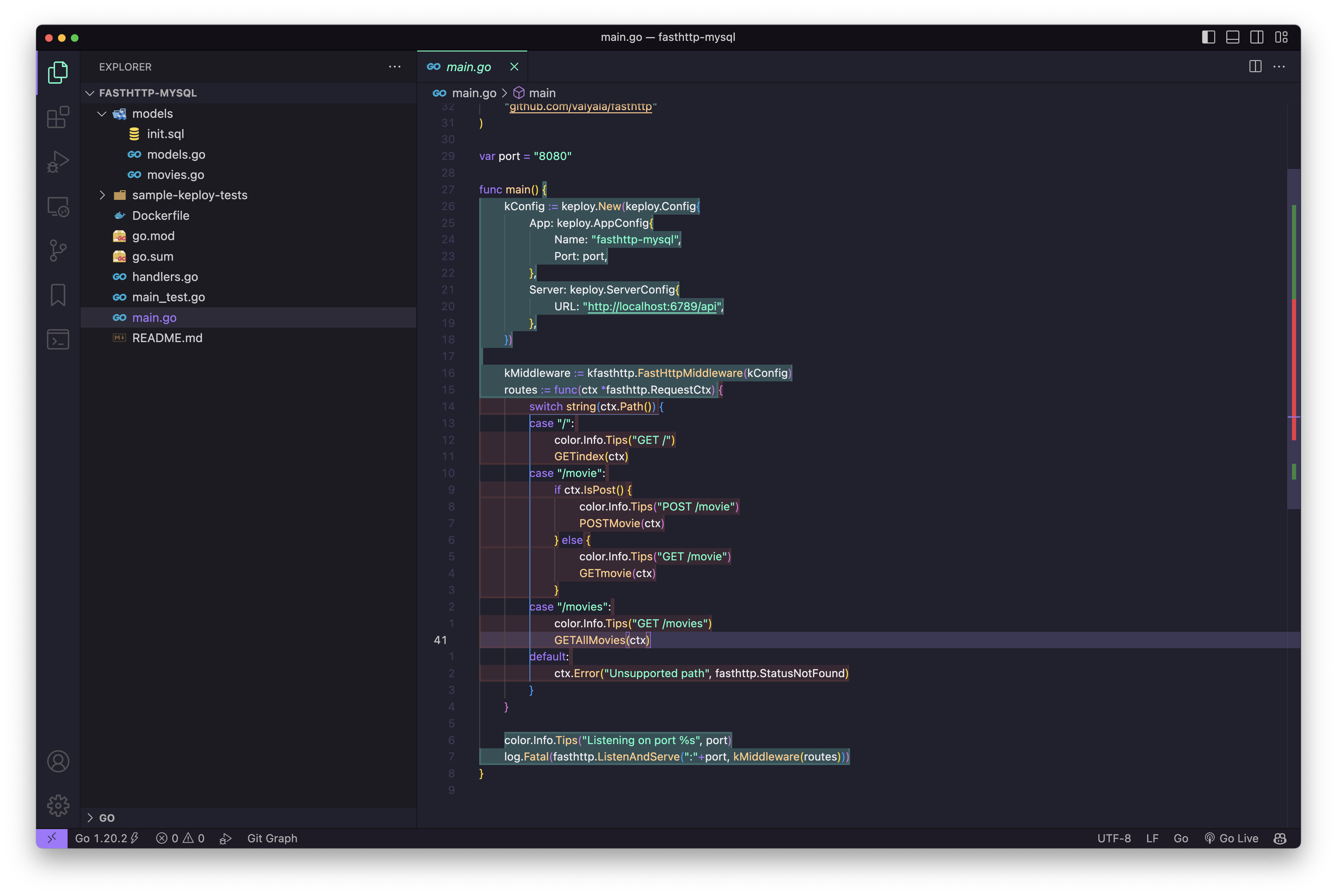Click the remote window indicator in status bar
The image size is (1337, 896).
coord(51,838)
